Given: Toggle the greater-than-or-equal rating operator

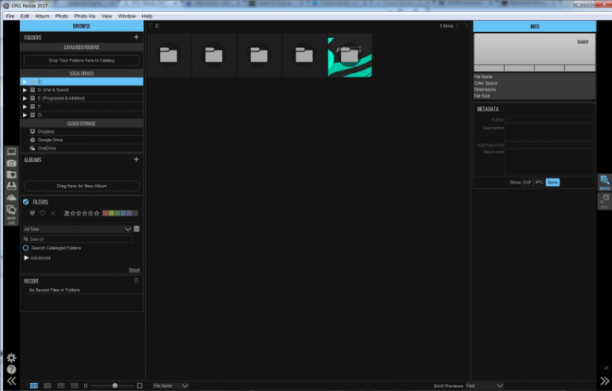Looking at the screenshot, I should 67,213.
